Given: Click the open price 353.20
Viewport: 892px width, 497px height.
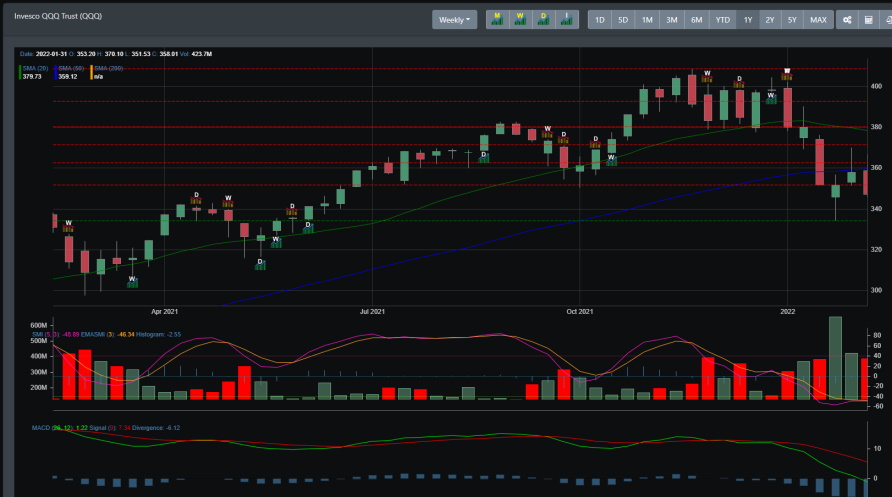Looking at the screenshot, I should pyautogui.click(x=86, y=54).
